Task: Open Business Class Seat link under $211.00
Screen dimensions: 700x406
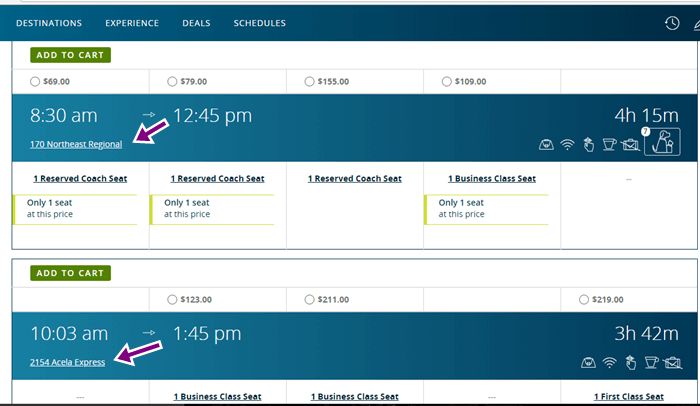Action: point(354,397)
